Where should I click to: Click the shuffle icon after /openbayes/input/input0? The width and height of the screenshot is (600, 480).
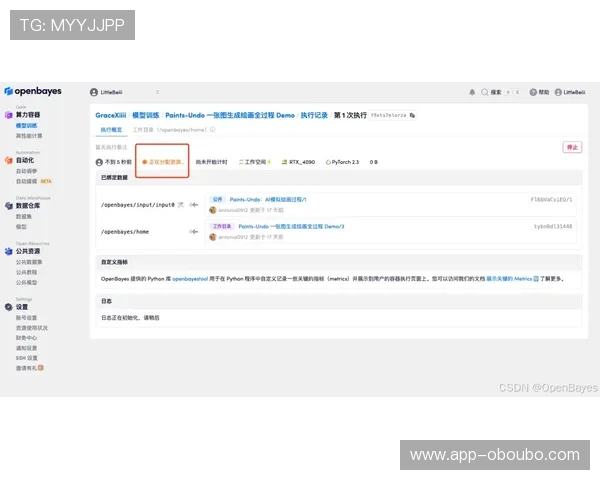(180, 205)
